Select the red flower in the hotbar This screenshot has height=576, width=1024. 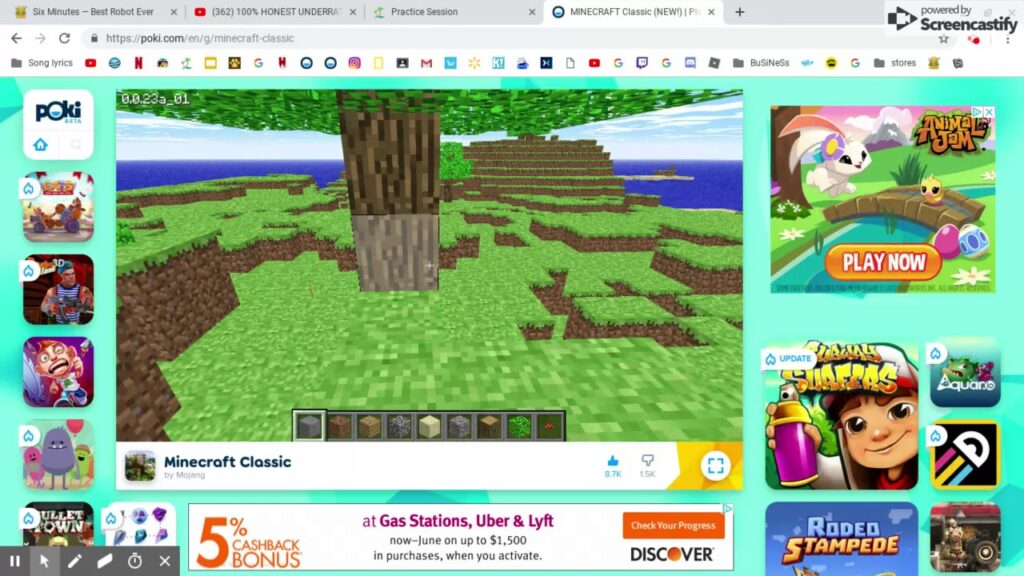coord(549,426)
